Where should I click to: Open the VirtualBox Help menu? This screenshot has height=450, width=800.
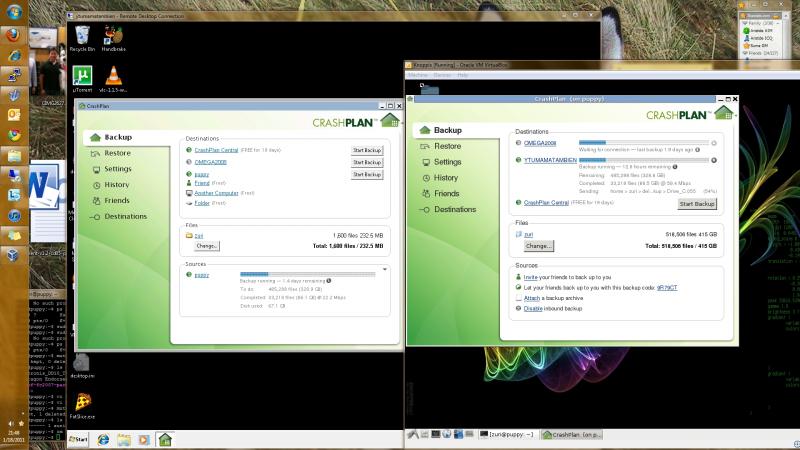tap(462, 75)
